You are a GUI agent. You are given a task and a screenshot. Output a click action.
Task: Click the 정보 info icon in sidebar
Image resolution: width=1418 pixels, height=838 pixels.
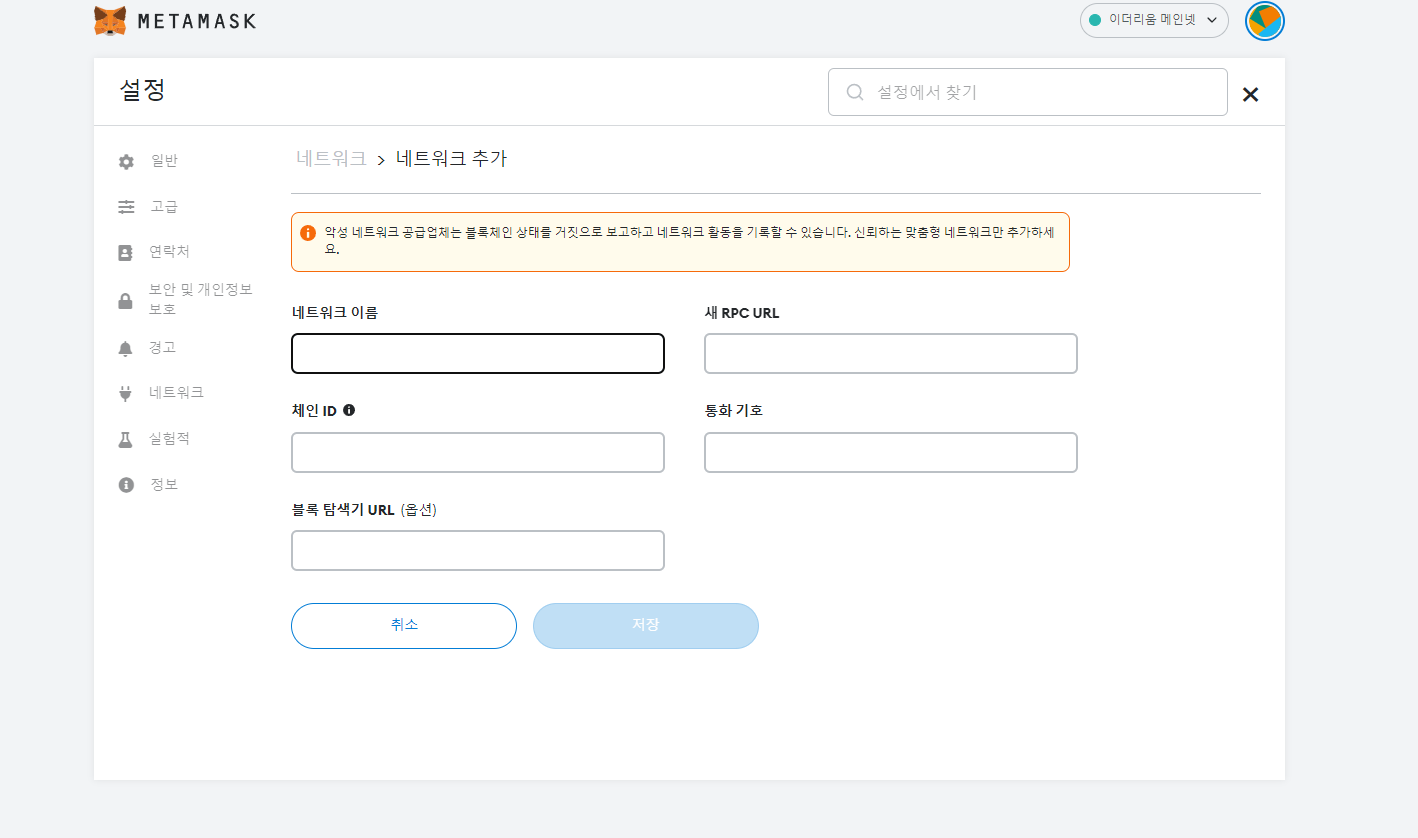(x=125, y=484)
